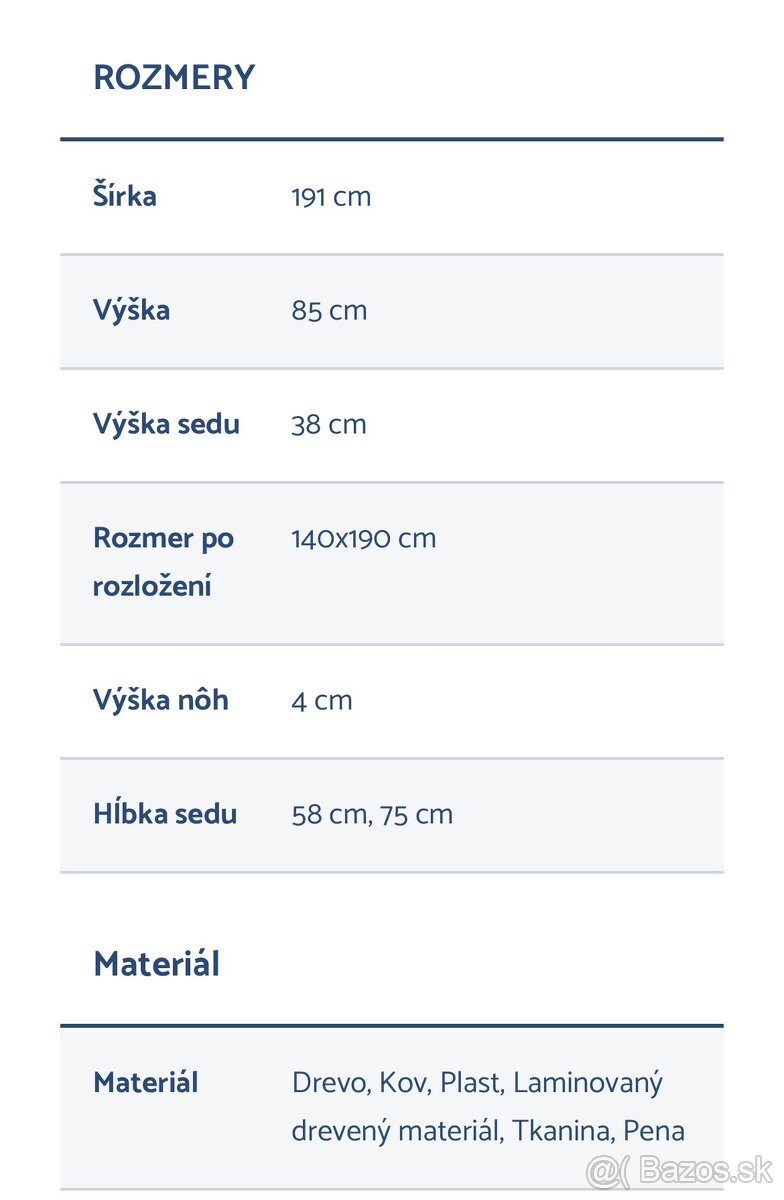Select the bold Materiál row label
Image resolution: width=784 pixels, height=1200 pixels.
click(x=146, y=1082)
